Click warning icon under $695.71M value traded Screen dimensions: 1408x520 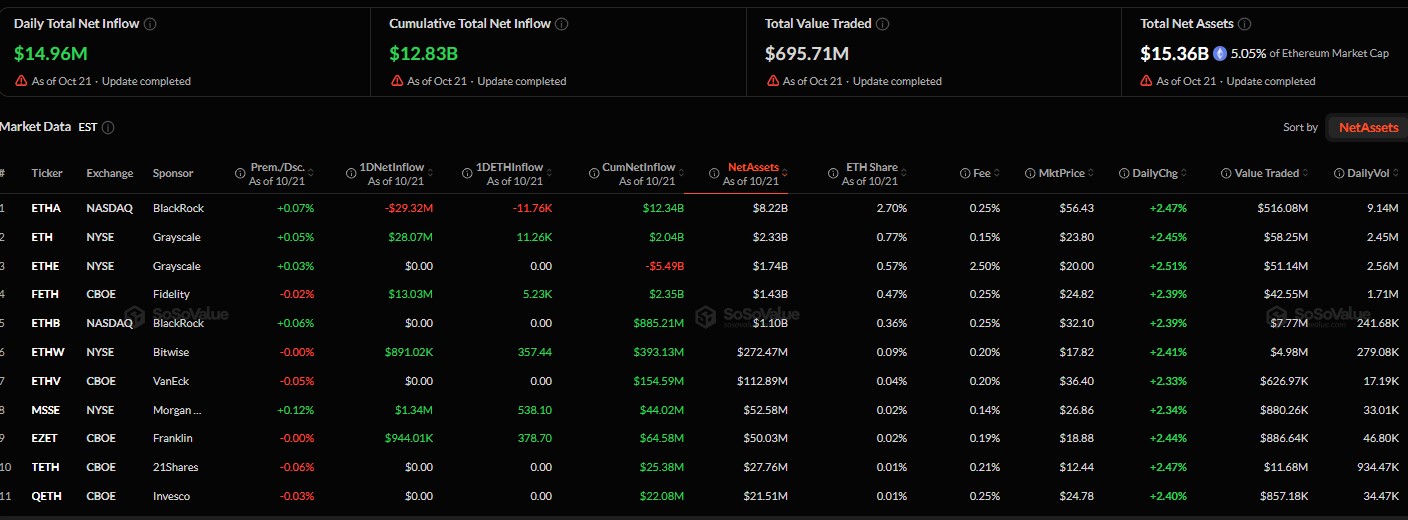point(772,81)
